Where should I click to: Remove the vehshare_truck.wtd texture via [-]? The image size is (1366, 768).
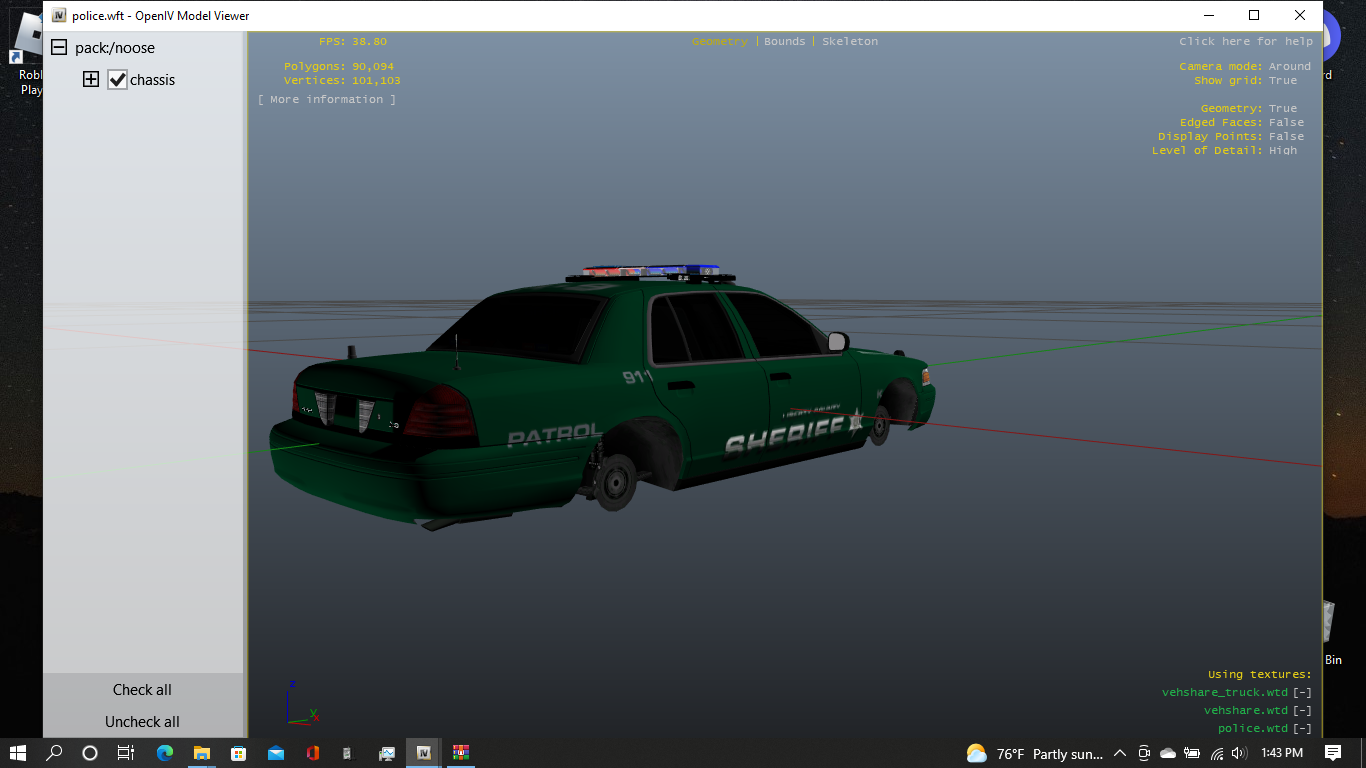pos(1302,692)
